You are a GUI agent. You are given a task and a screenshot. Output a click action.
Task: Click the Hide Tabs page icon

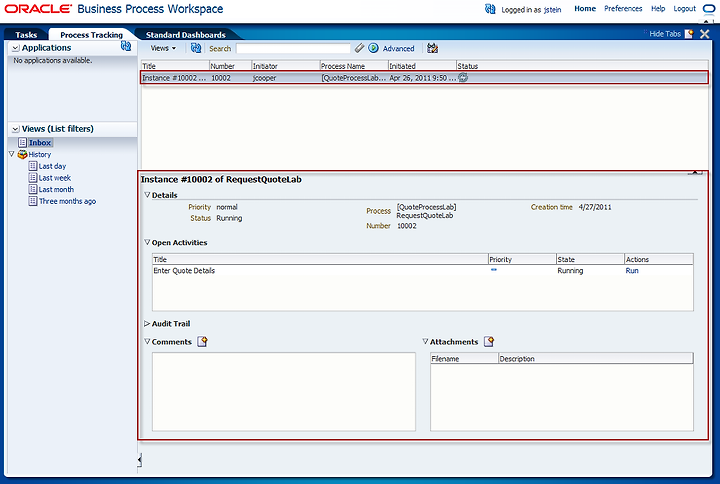(x=689, y=34)
